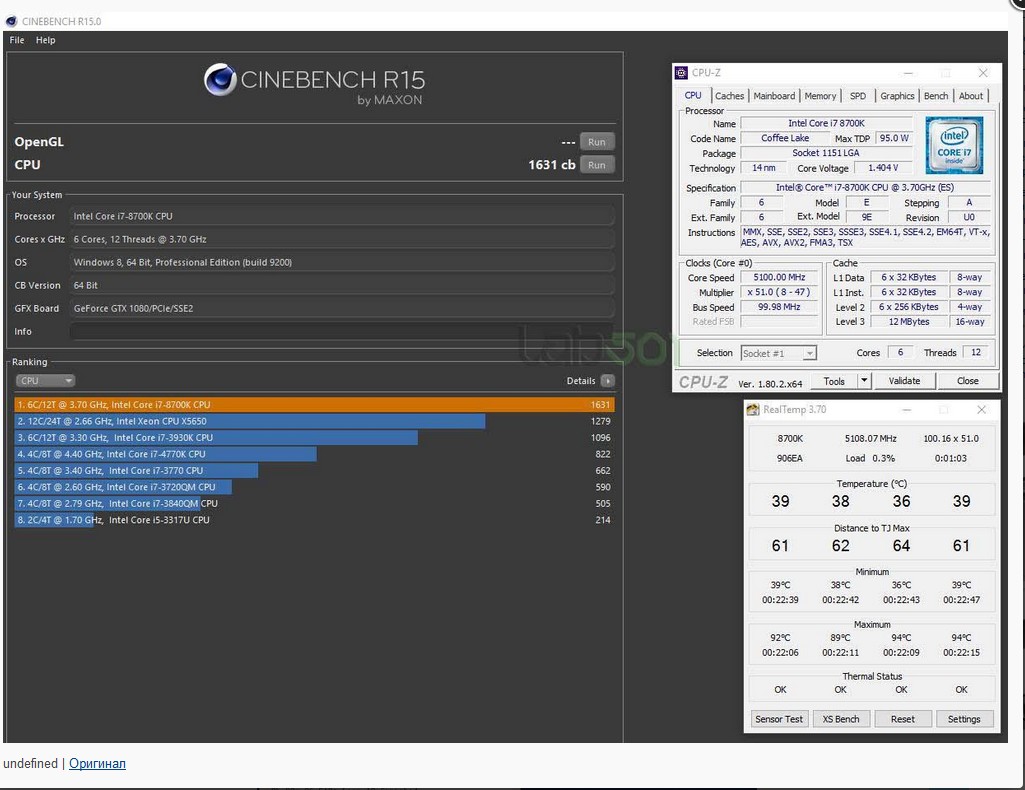This screenshot has width=1025, height=790.
Task: Open the CPU ranking filter dropdown
Action: tap(45, 381)
